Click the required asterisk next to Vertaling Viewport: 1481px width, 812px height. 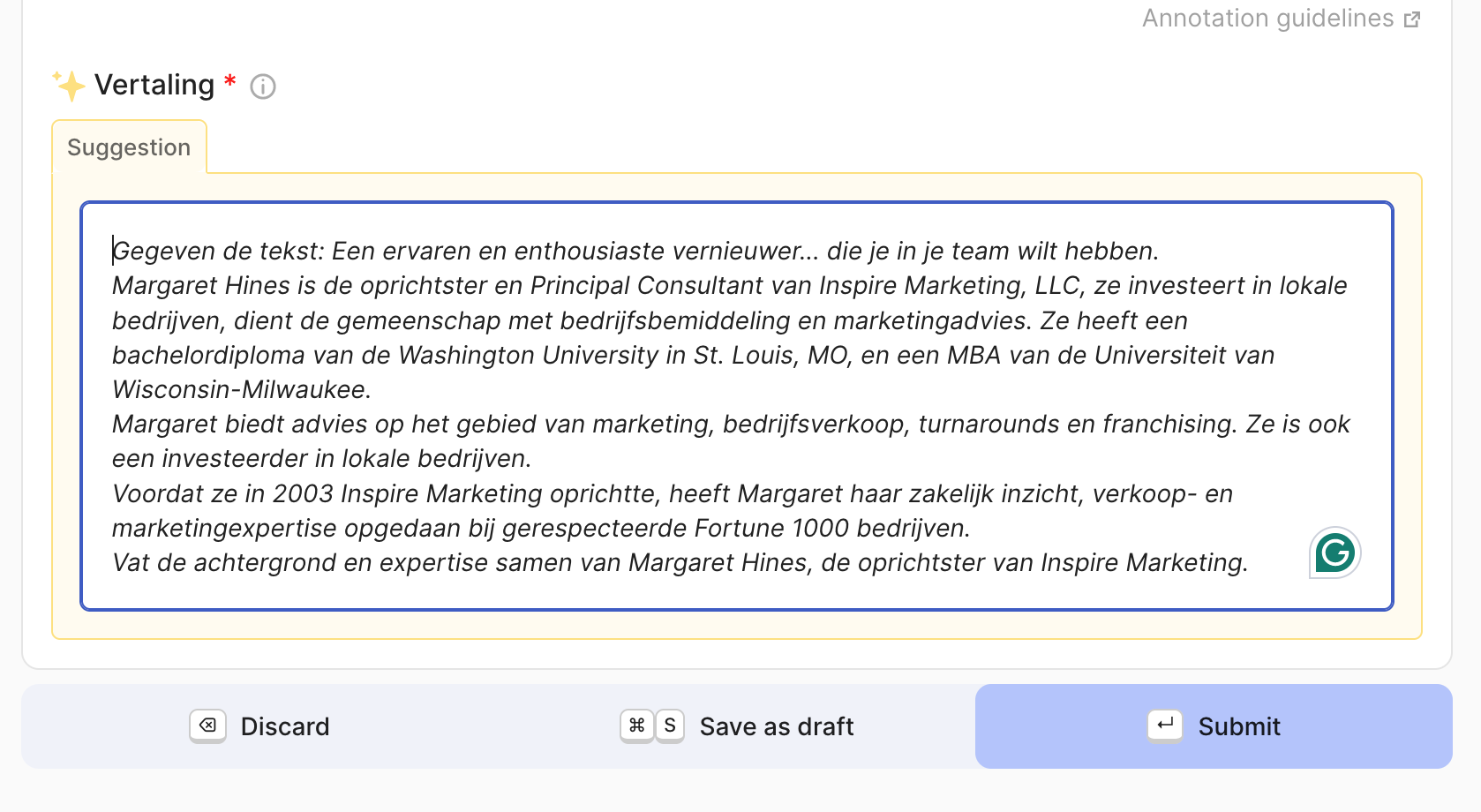pyautogui.click(x=230, y=81)
